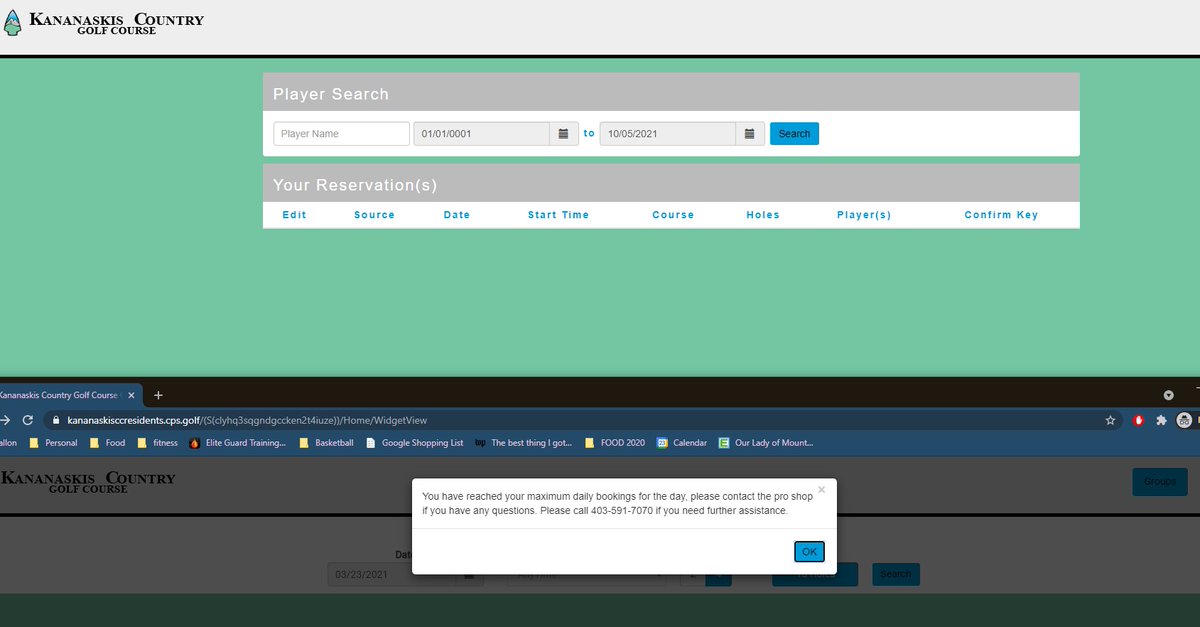Open the Calendar bookmark
The image size is (1200, 627).
click(x=682, y=443)
